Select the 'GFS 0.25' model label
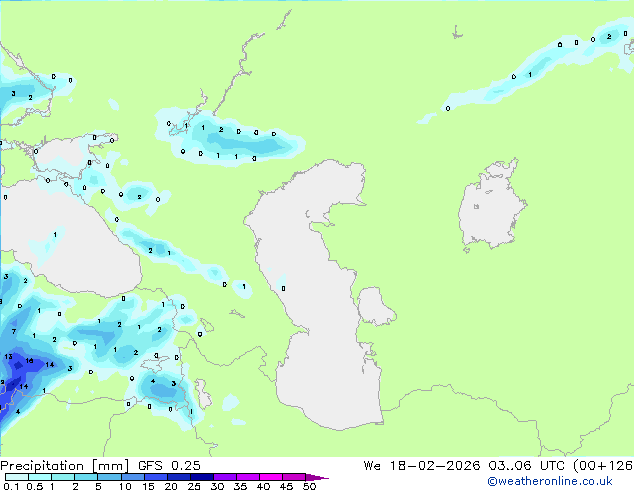The height and width of the screenshot is (490, 634). click(x=169, y=466)
